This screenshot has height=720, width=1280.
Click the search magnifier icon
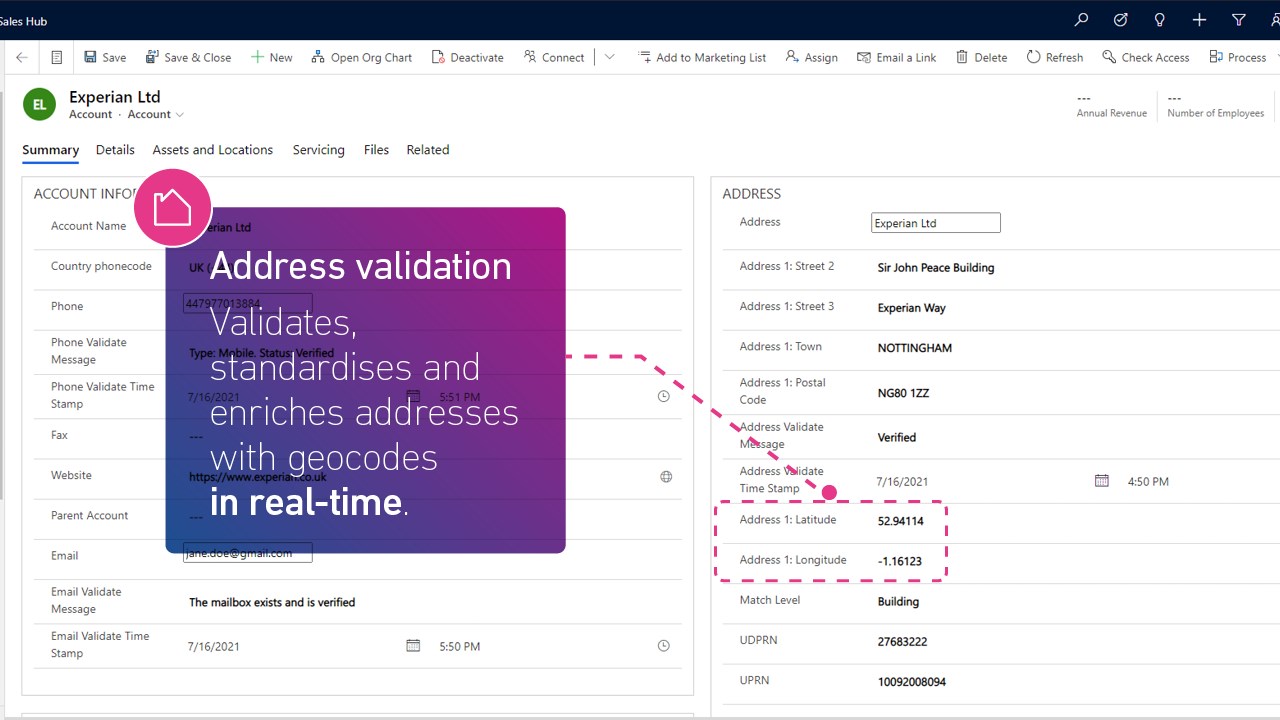(x=1081, y=20)
